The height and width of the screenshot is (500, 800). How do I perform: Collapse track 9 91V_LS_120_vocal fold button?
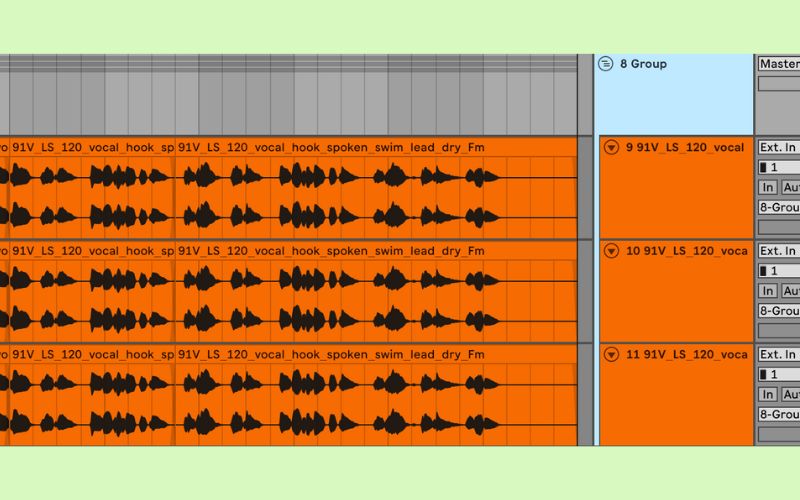(x=611, y=147)
